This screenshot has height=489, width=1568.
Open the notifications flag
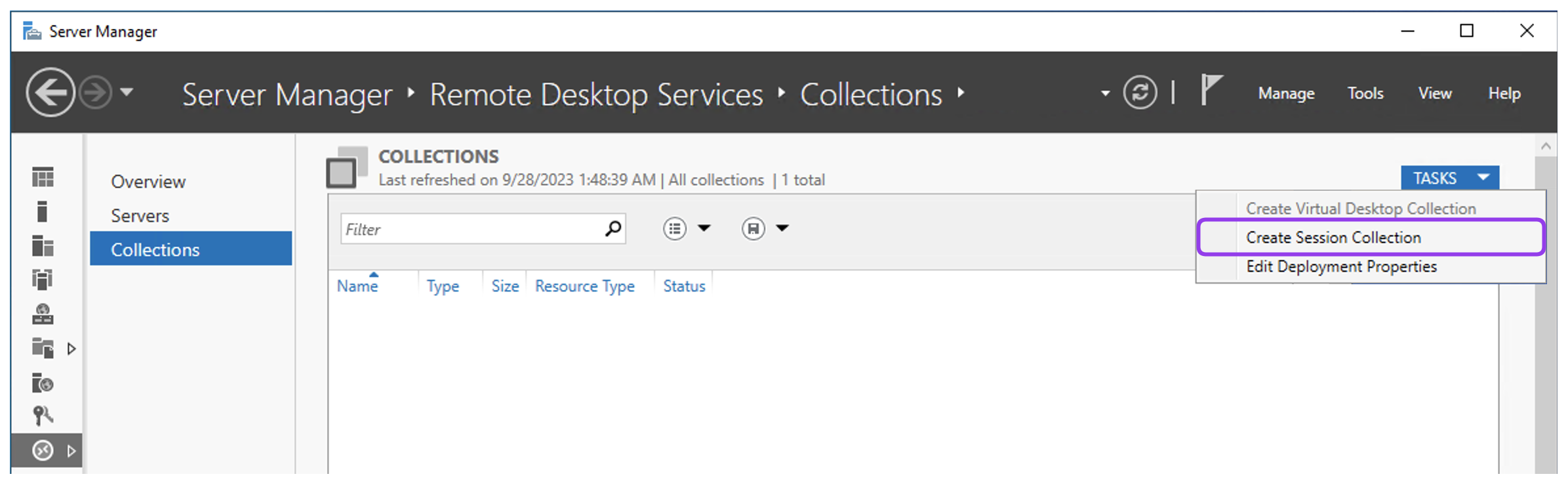point(1211,90)
